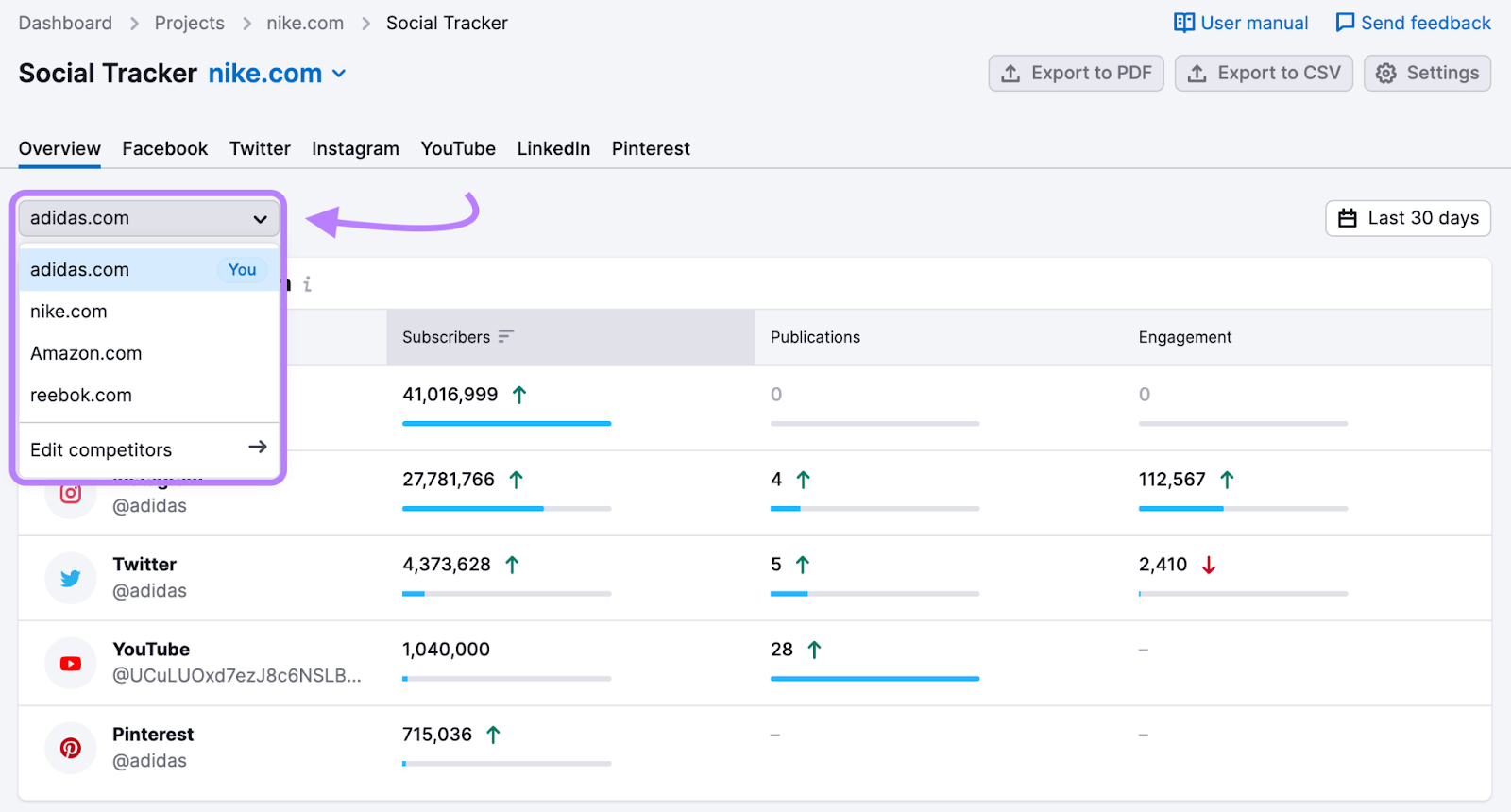Click the 4,373,628 subscribers value

point(447,565)
